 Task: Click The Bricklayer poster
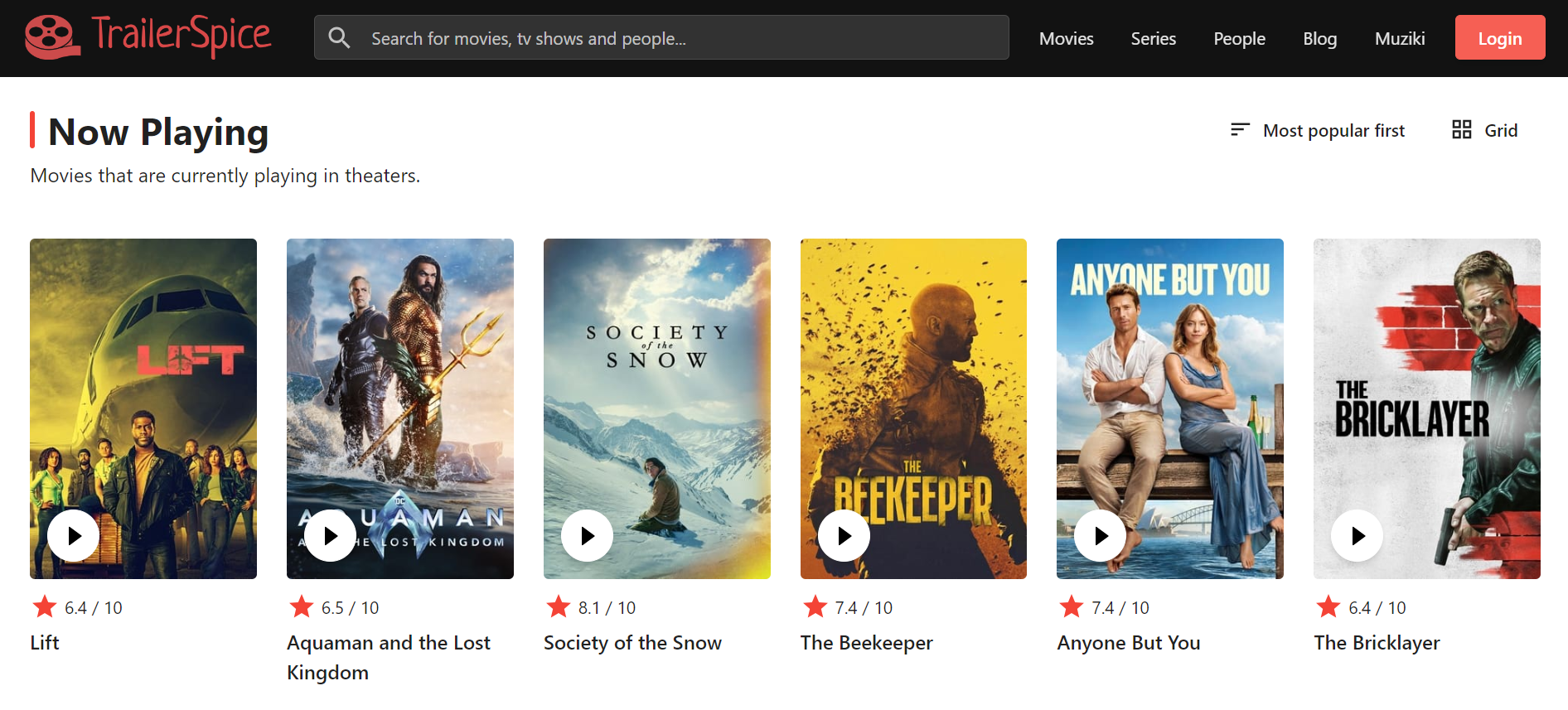(1427, 408)
